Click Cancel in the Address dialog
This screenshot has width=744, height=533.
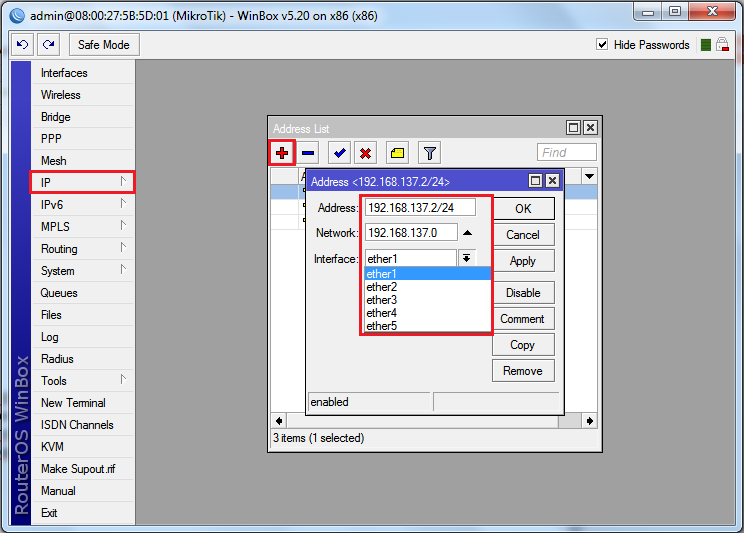coord(523,234)
